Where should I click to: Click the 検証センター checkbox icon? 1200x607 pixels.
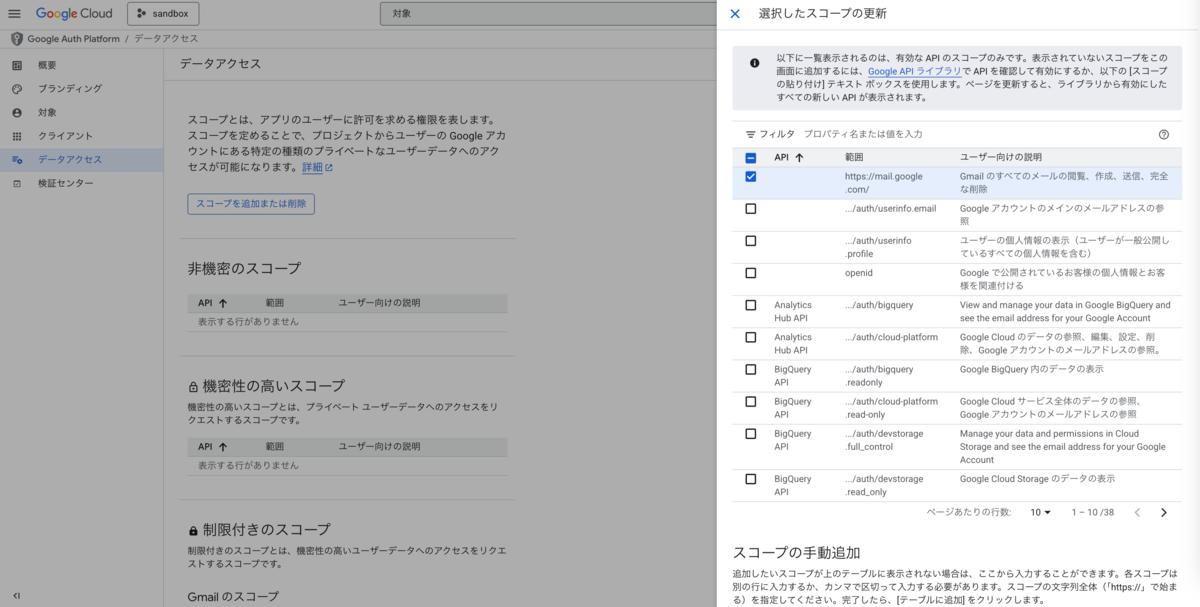(17, 183)
